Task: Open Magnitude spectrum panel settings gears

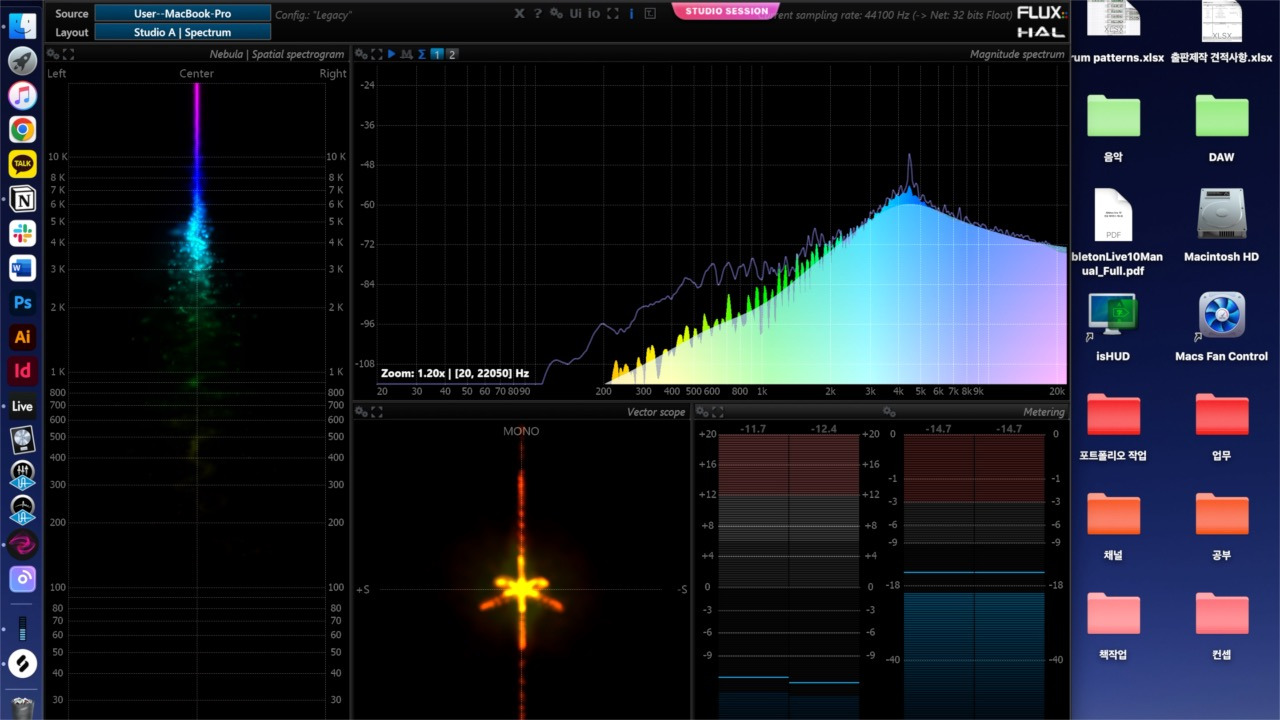Action: 361,54
